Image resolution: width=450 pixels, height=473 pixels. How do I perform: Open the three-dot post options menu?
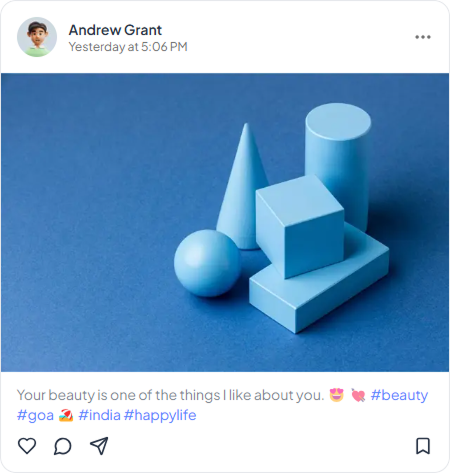[x=423, y=37]
